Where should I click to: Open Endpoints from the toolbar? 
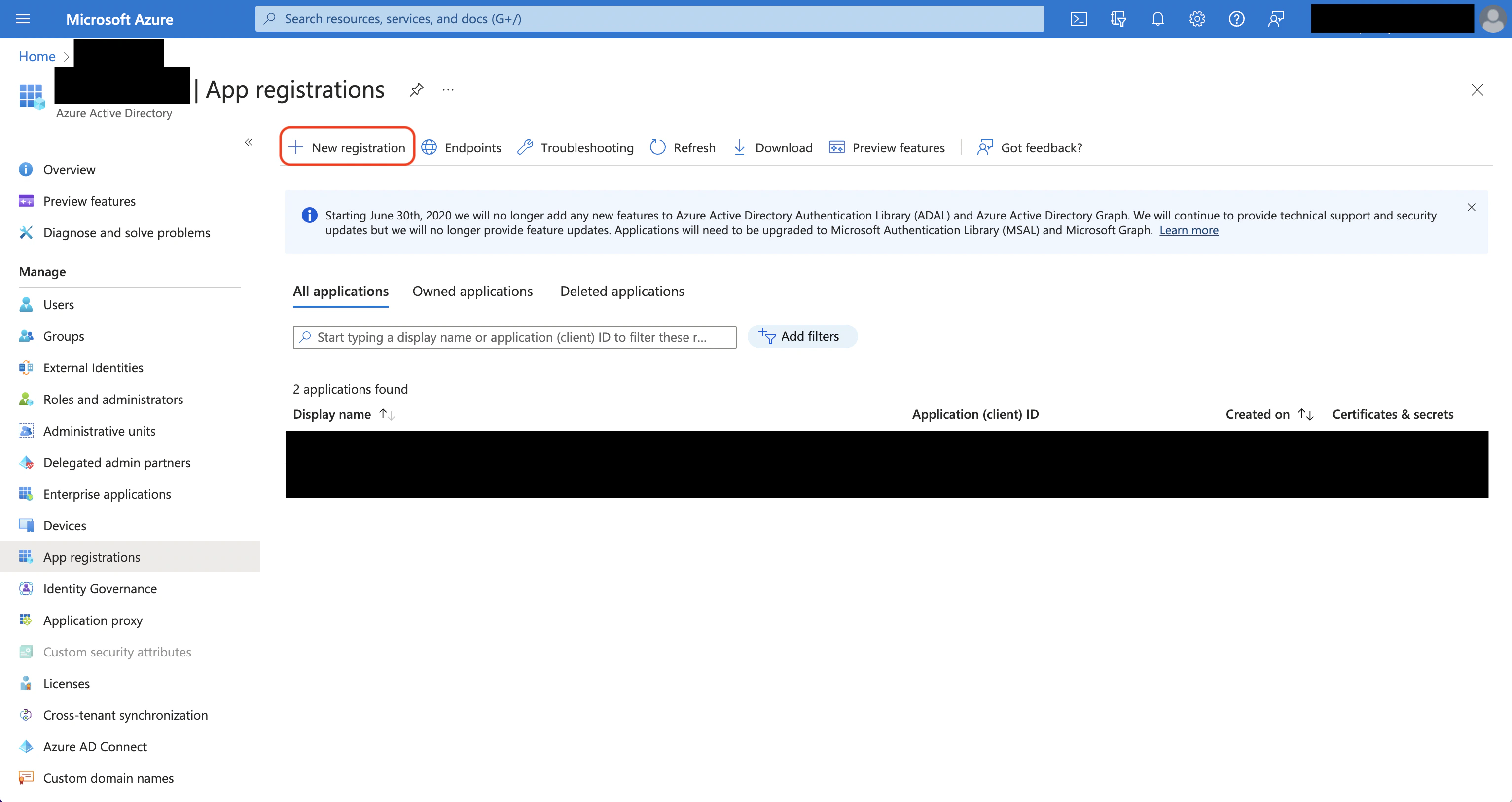tap(462, 147)
